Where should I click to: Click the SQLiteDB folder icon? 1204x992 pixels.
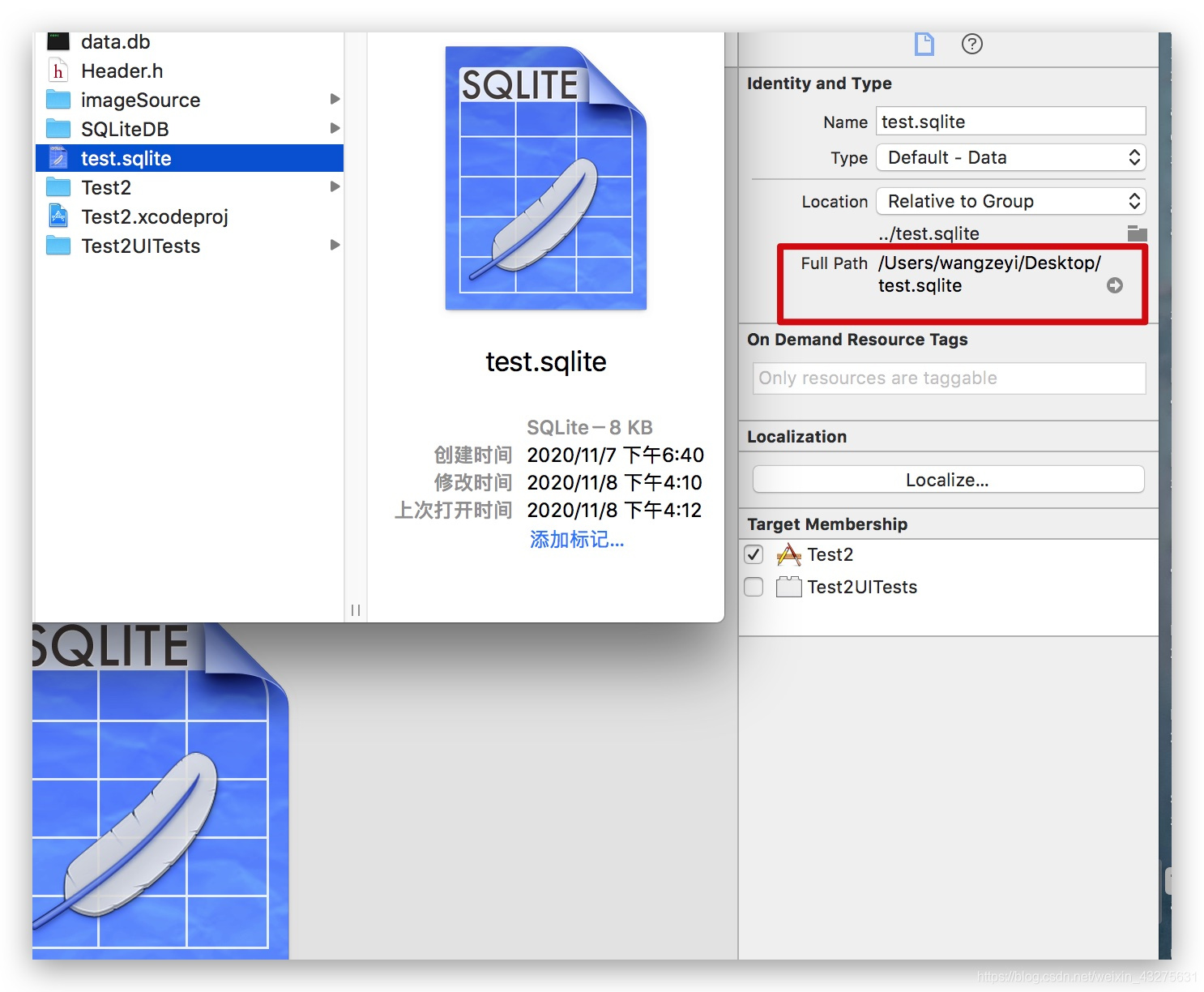(58, 129)
